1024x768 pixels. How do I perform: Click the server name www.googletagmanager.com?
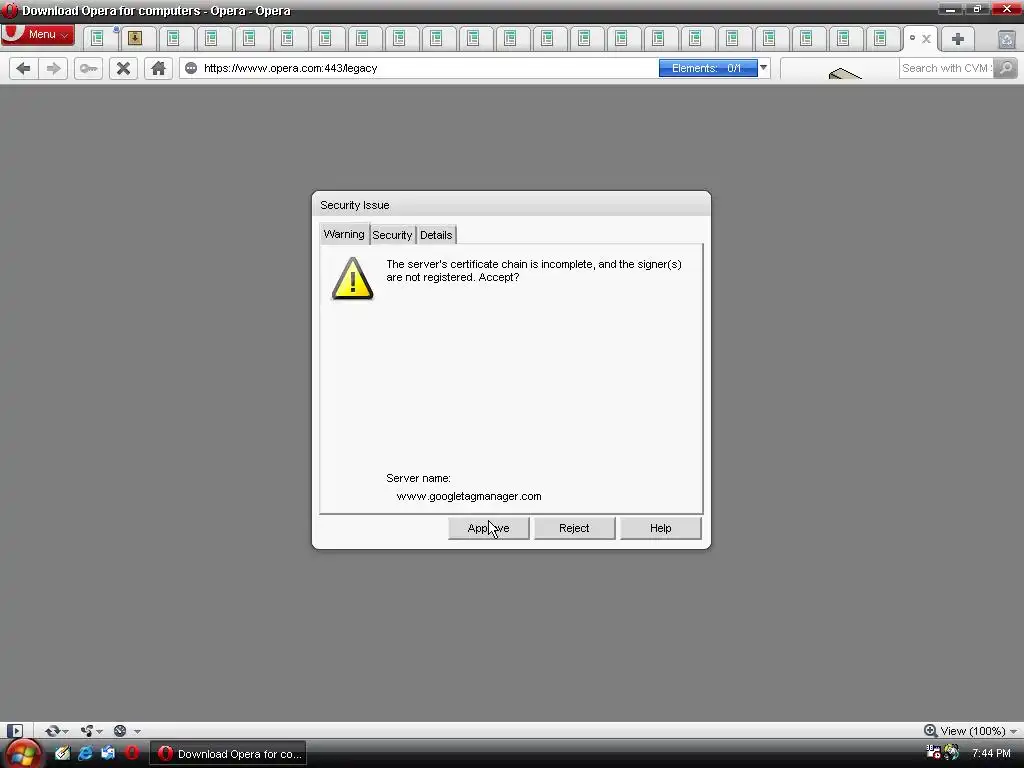point(469,496)
